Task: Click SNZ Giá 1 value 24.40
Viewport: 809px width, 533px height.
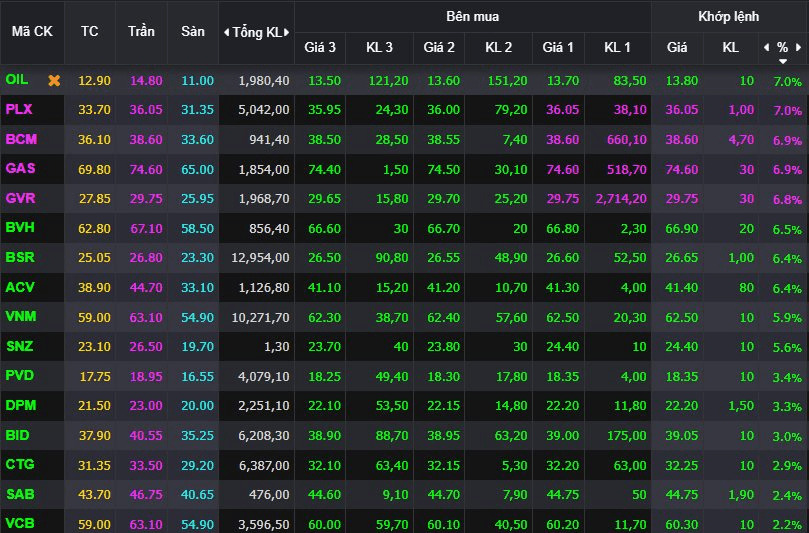Action: pyautogui.click(x=562, y=347)
